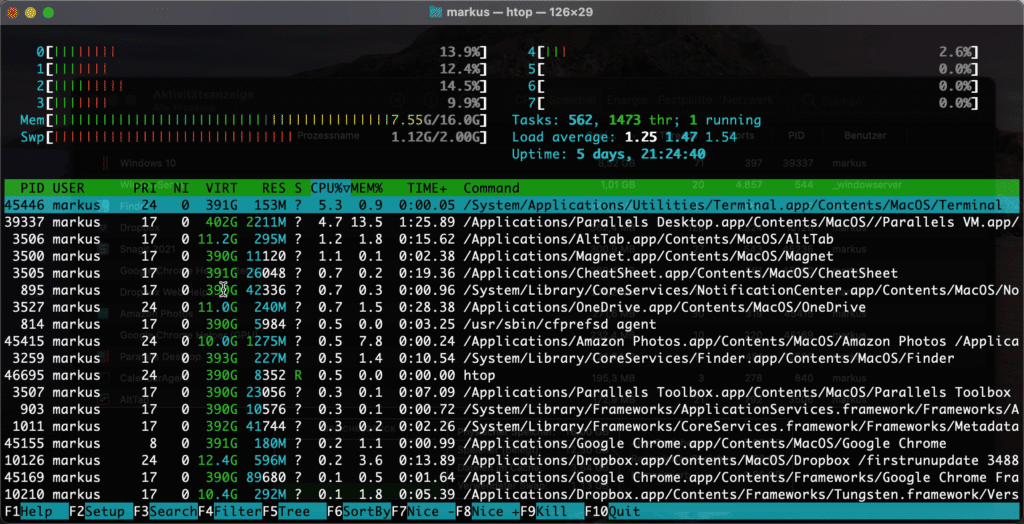
Task: Click the folder proxy icon in title bar
Action: pos(436,12)
